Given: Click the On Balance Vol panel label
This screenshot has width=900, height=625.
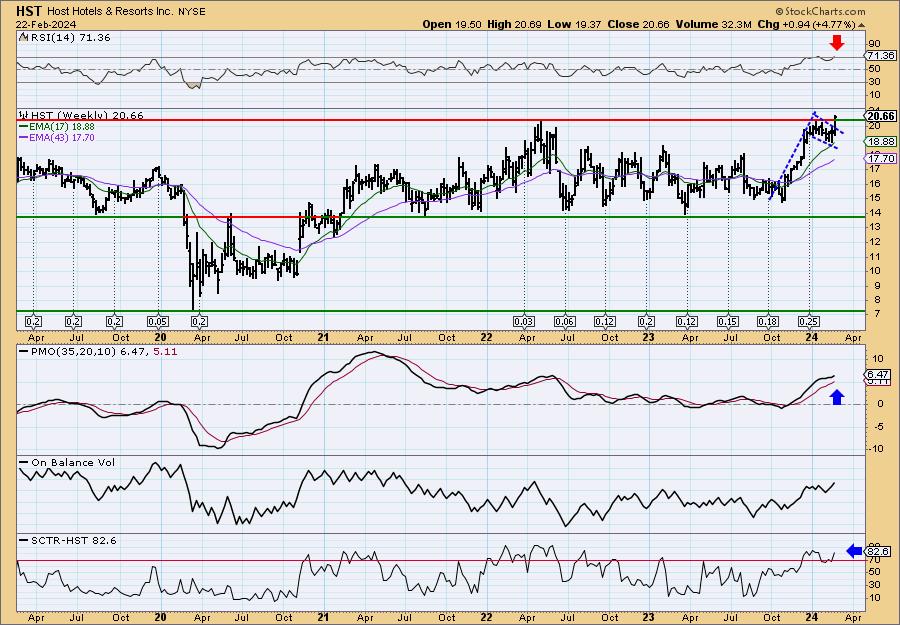Looking at the screenshot, I should (72, 463).
